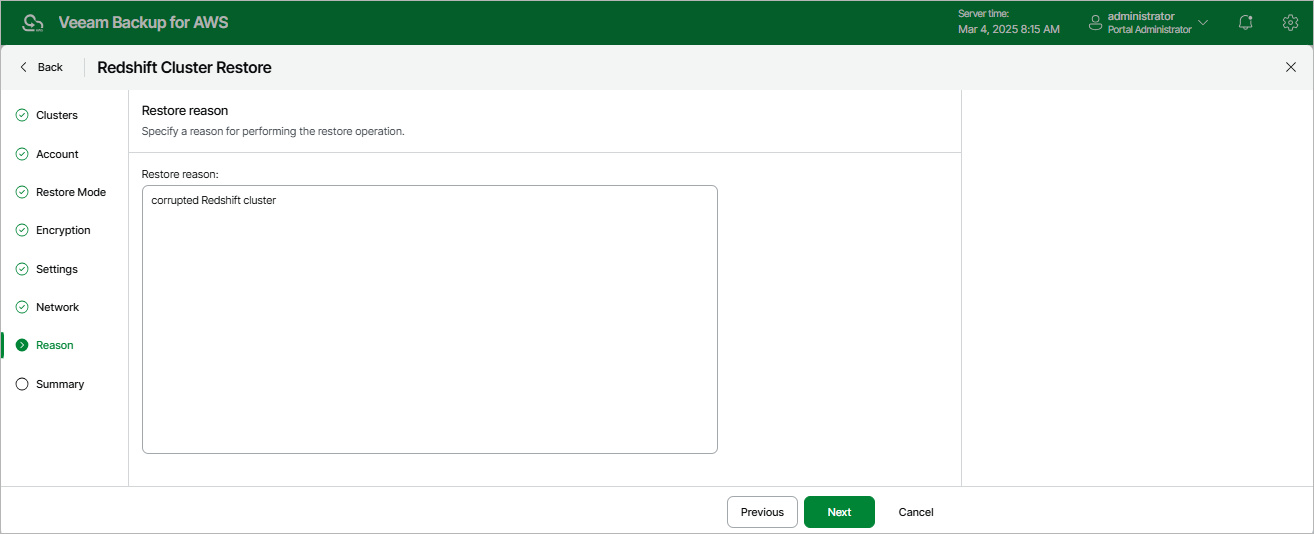Click the Redshift Cluster Restore heading
This screenshot has height=534, width=1314.
point(184,67)
